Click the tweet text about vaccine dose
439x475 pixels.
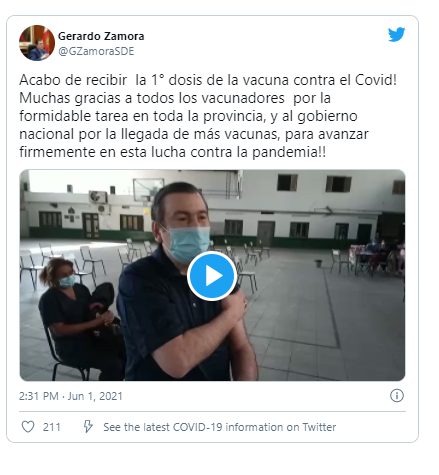(208, 116)
